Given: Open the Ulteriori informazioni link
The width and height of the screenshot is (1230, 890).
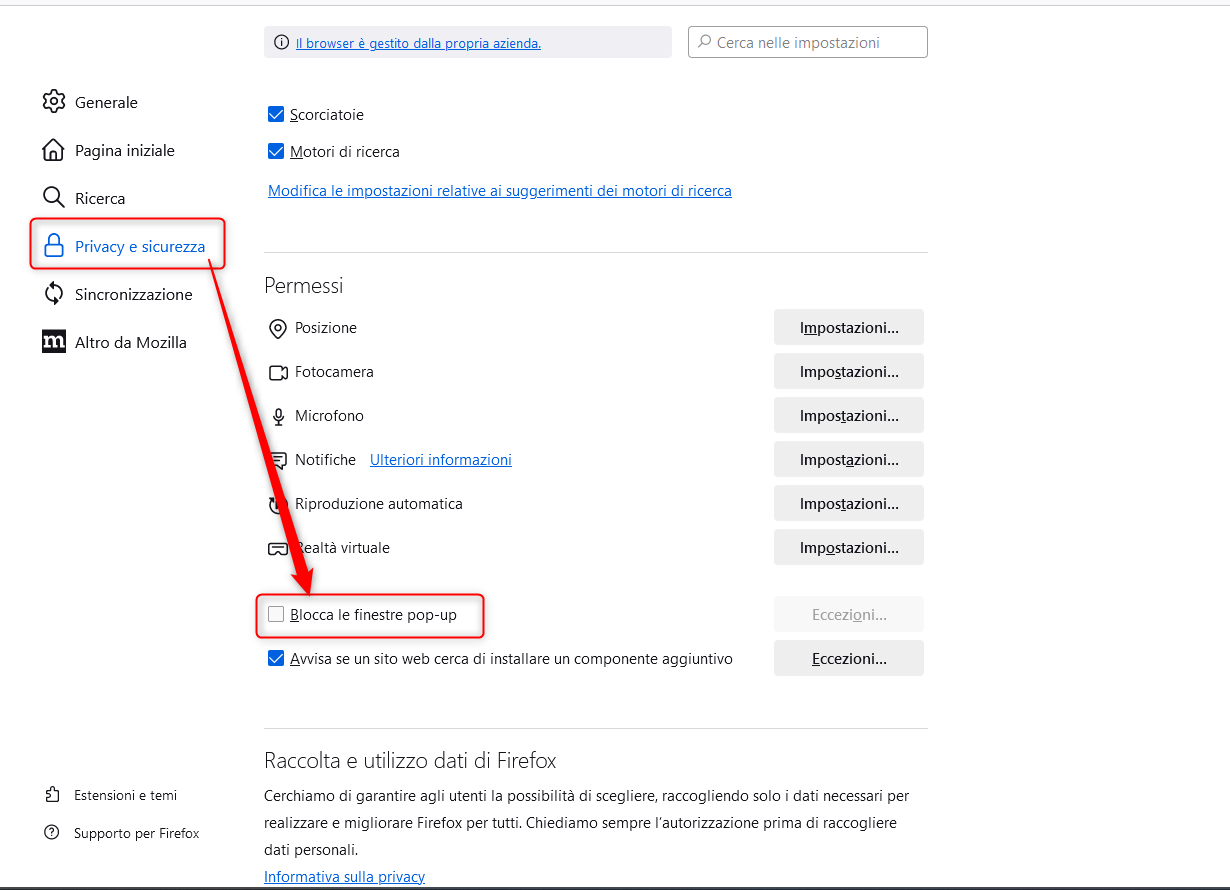Looking at the screenshot, I should click(x=440, y=460).
